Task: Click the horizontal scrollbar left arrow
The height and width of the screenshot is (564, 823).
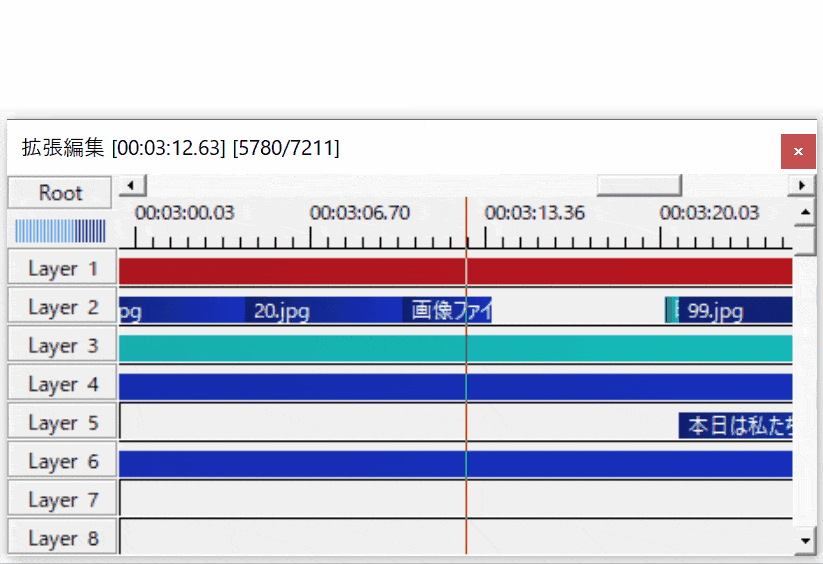Action: click(131, 186)
